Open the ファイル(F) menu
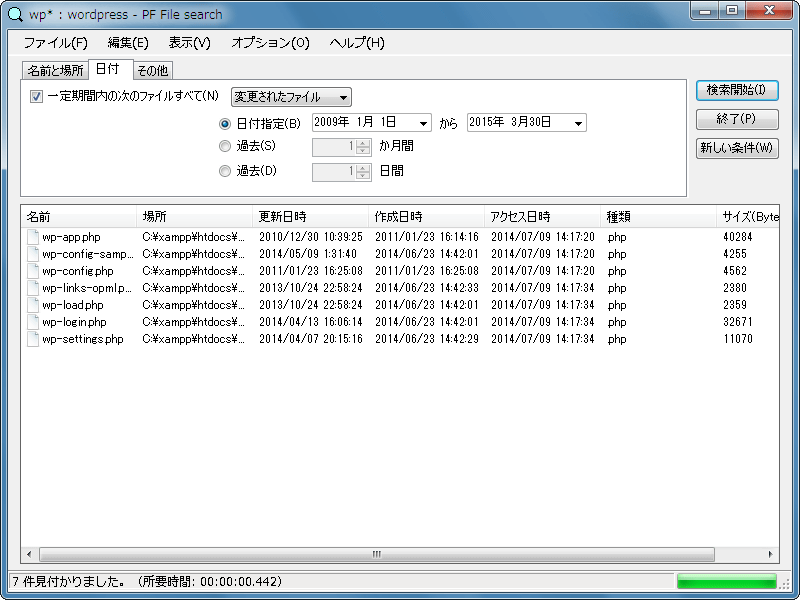Screen dimensions: 800x600 [x=56, y=43]
